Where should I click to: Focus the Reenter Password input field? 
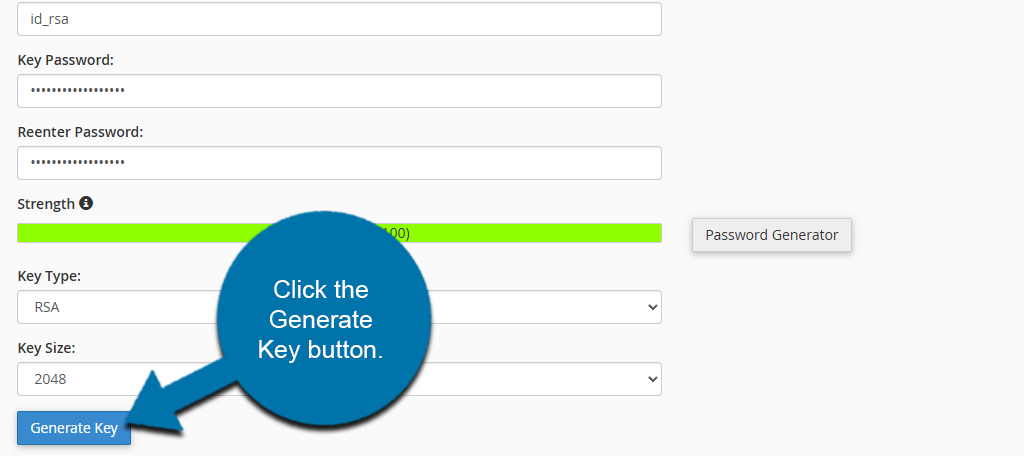[x=339, y=163]
